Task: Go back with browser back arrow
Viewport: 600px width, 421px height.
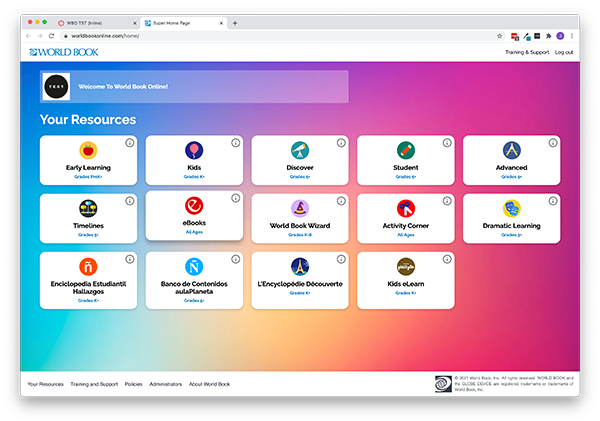Action: (x=28, y=36)
